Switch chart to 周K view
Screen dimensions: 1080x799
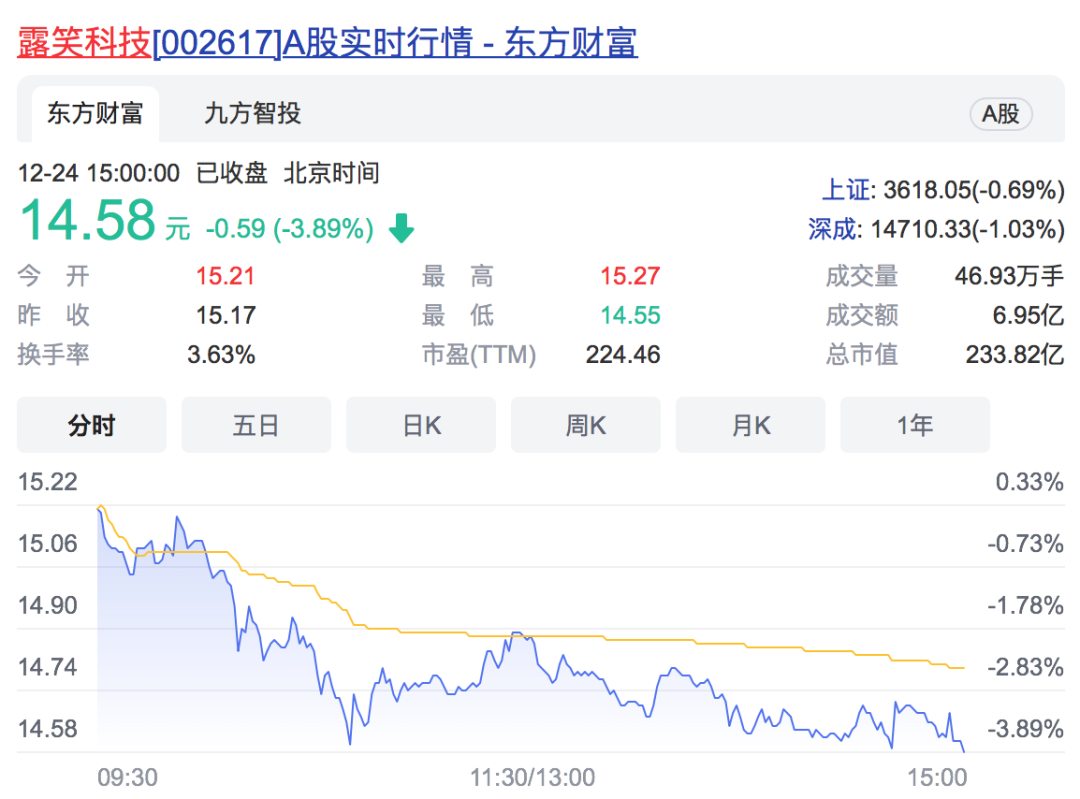[585, 425]
